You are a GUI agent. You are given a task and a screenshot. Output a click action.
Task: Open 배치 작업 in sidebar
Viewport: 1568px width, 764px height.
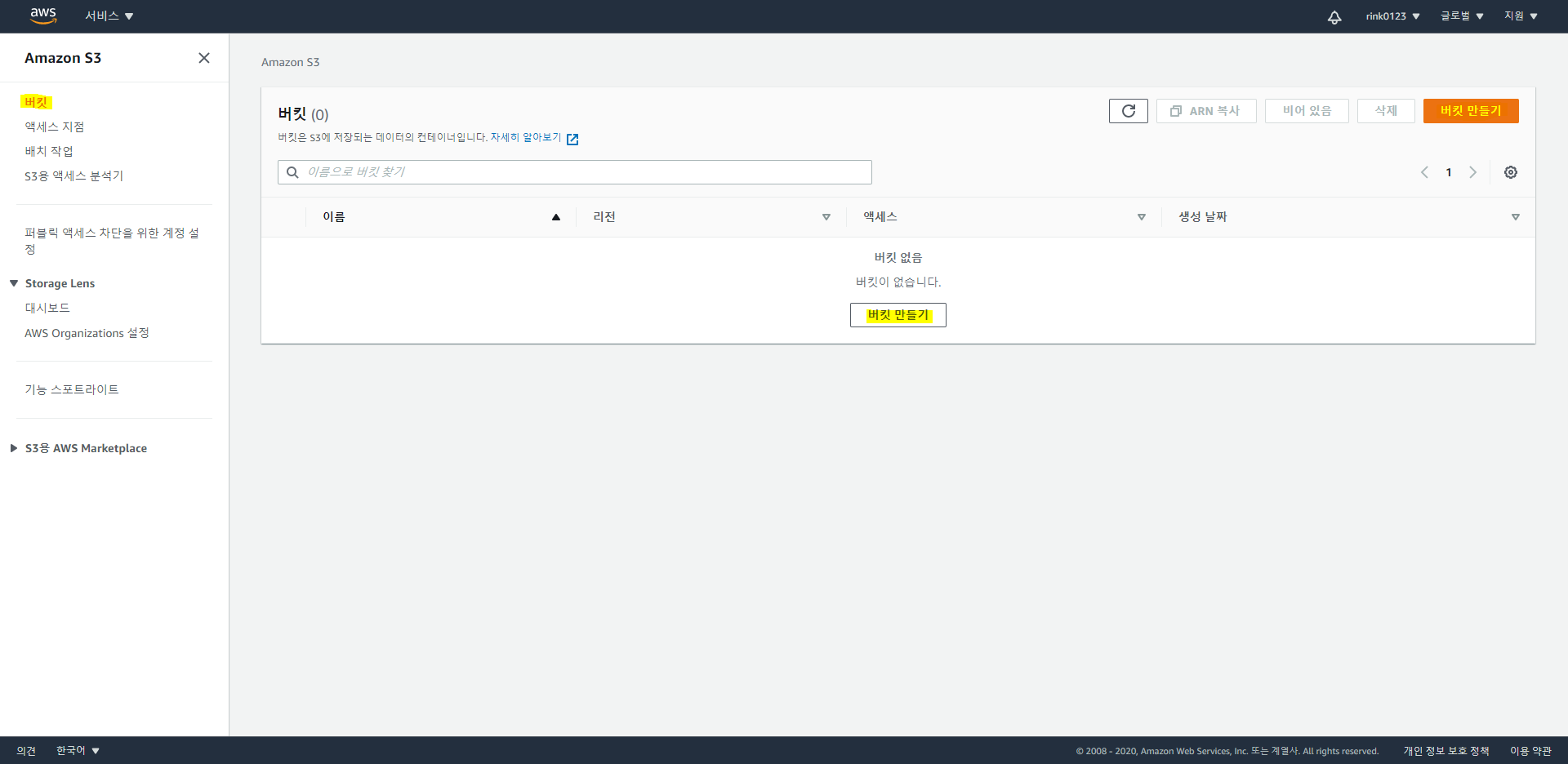pos(49,151)
